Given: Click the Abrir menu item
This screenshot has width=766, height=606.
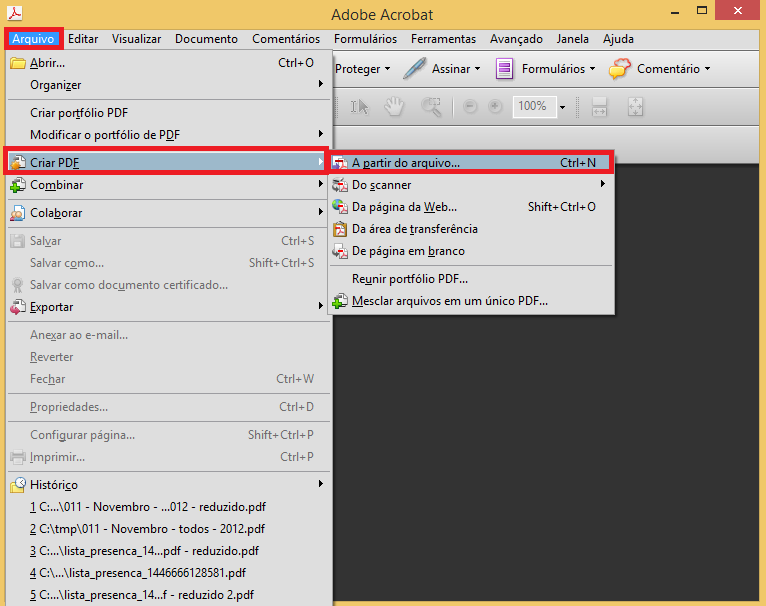Looking at the screenshot, I should pos(47,63).
